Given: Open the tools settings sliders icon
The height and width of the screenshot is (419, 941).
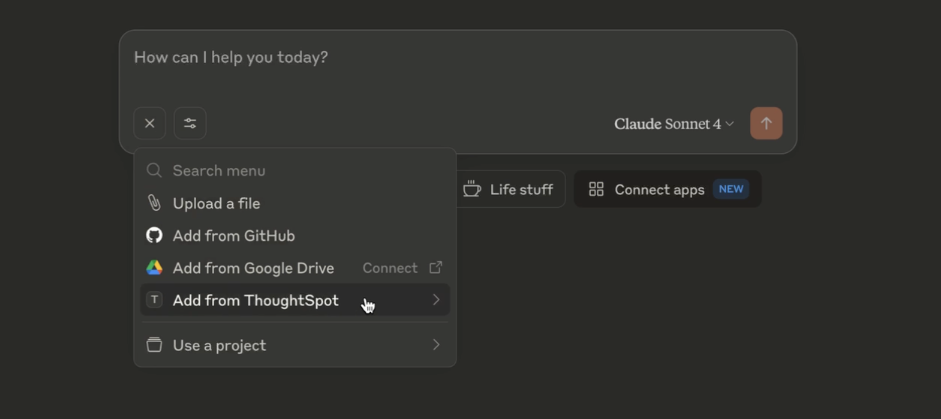Looking at the screenshot, I should 190,124.
